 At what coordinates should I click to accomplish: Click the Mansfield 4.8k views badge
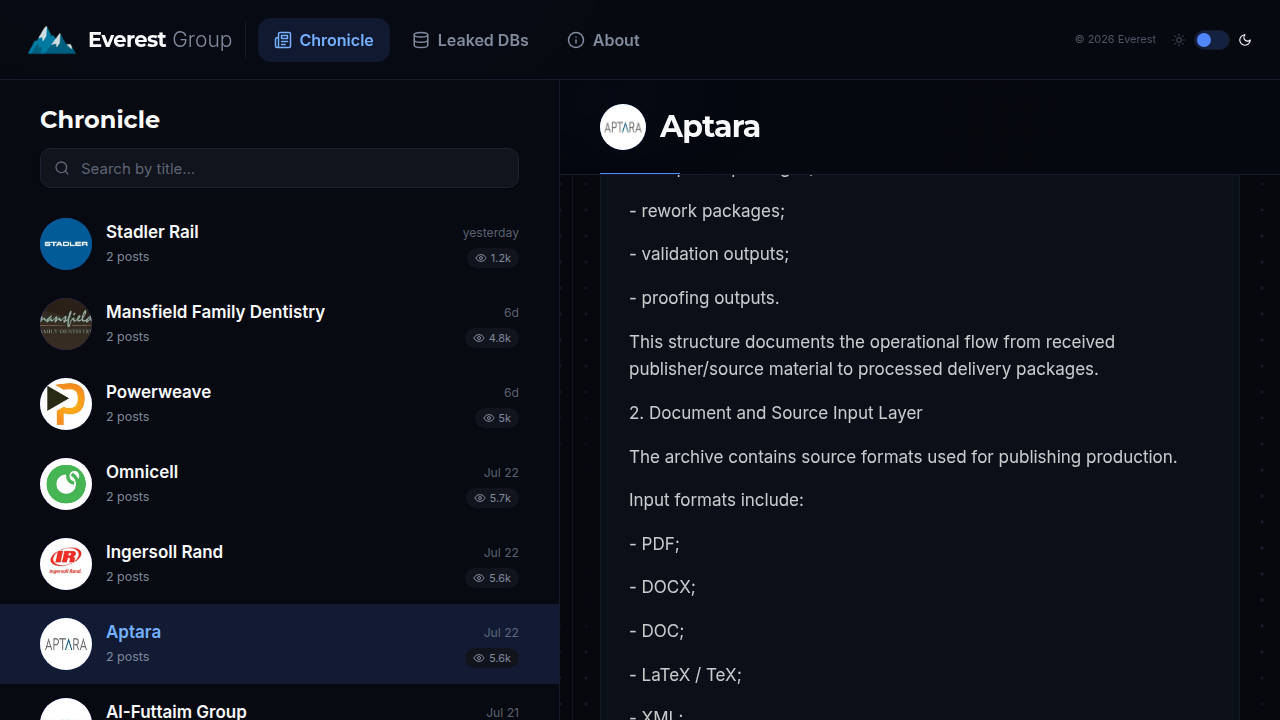(492, 338)
